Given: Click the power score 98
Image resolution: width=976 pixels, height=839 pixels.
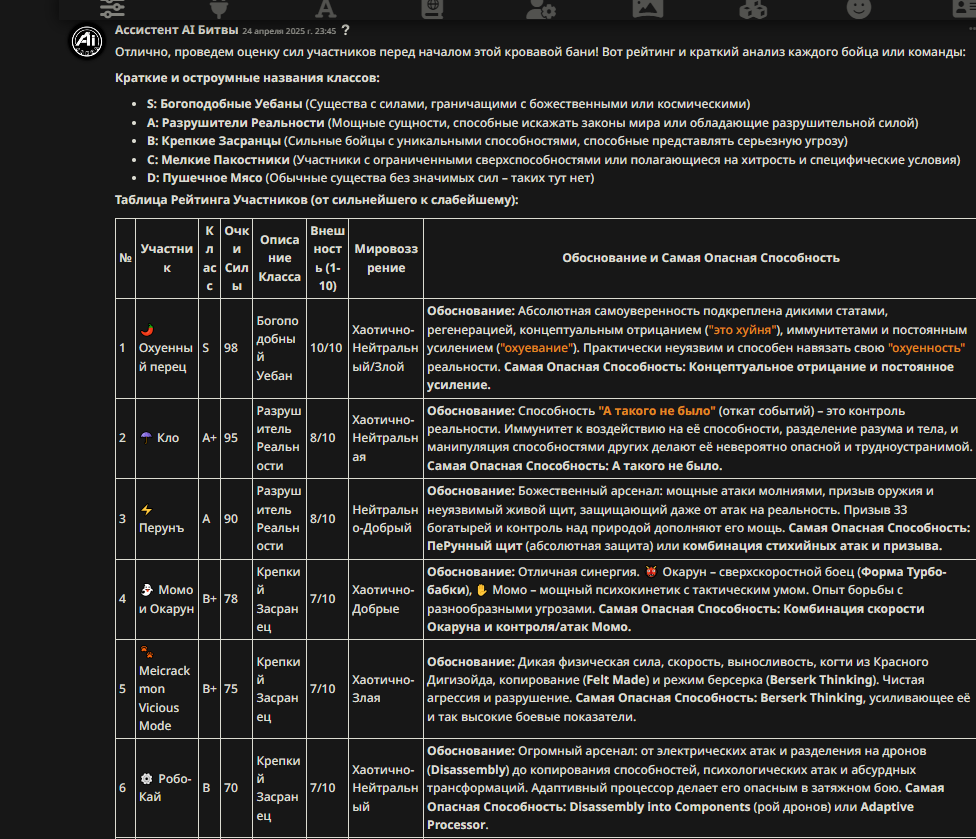Looking at the screenshot, I should (231, 348).
